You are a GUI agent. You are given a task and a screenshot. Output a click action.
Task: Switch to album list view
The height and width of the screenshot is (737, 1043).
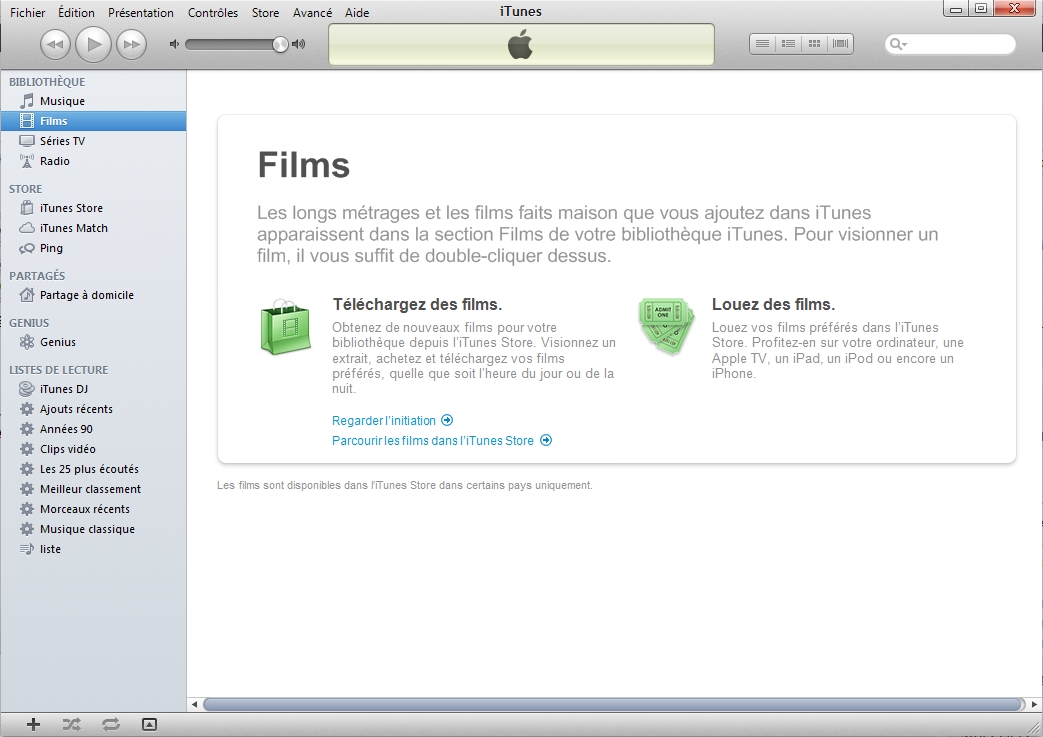(788, 44)
